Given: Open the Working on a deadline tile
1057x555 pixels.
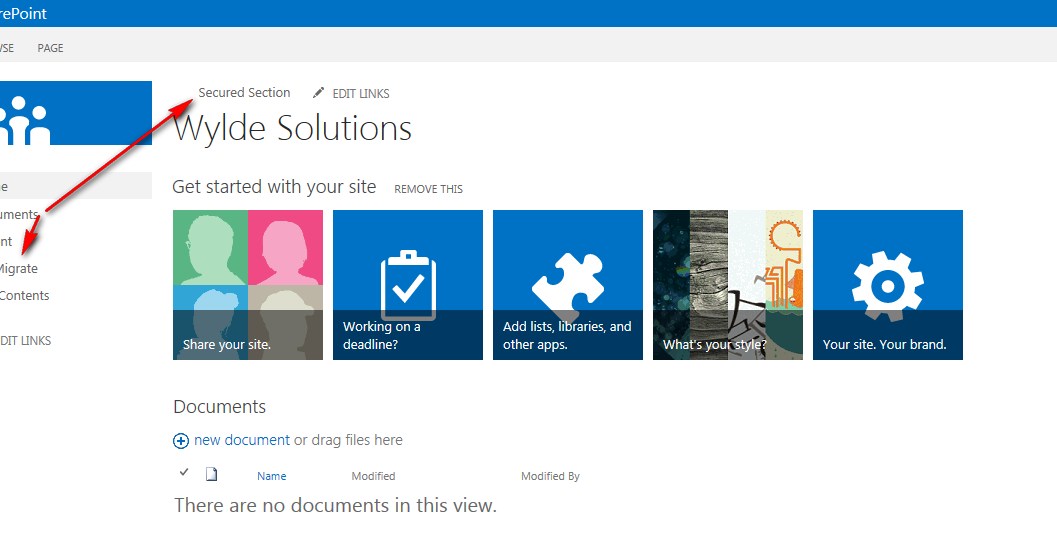Looking at the screenshot, I should pos(408,285).
